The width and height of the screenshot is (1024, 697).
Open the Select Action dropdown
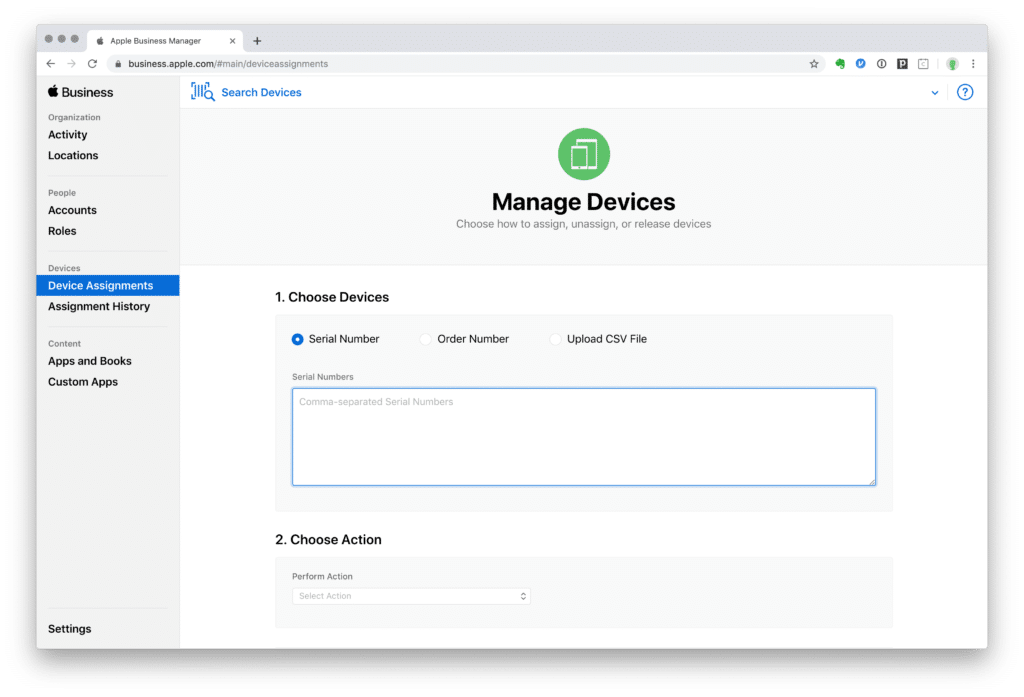tap(411, 596)
